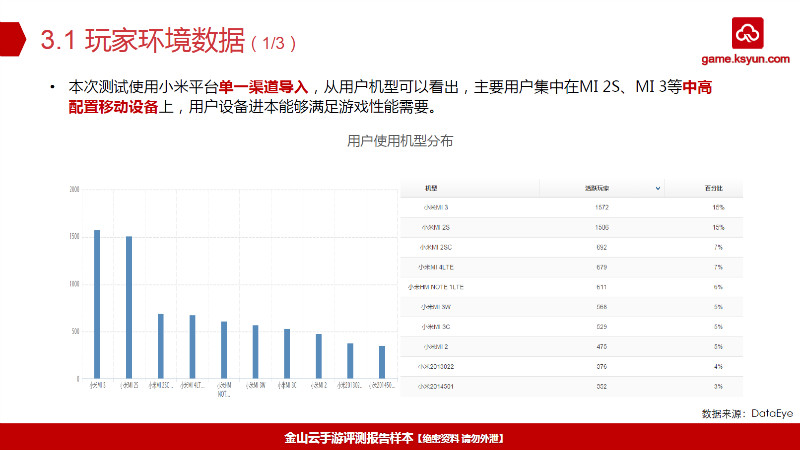Click the slide heading 3.1 玩家环境数据
Screen dimensions: 800x450
click(x=143, y=40)
